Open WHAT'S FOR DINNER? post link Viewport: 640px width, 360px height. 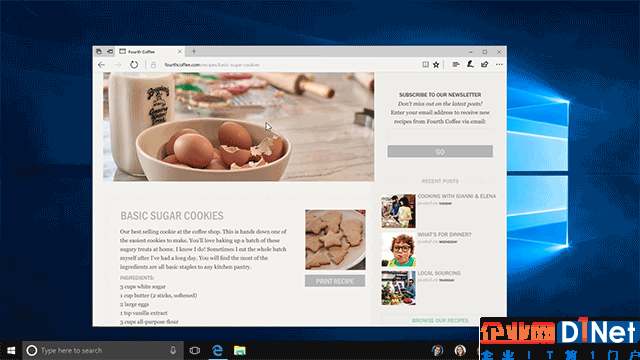(x=444, y=235)
